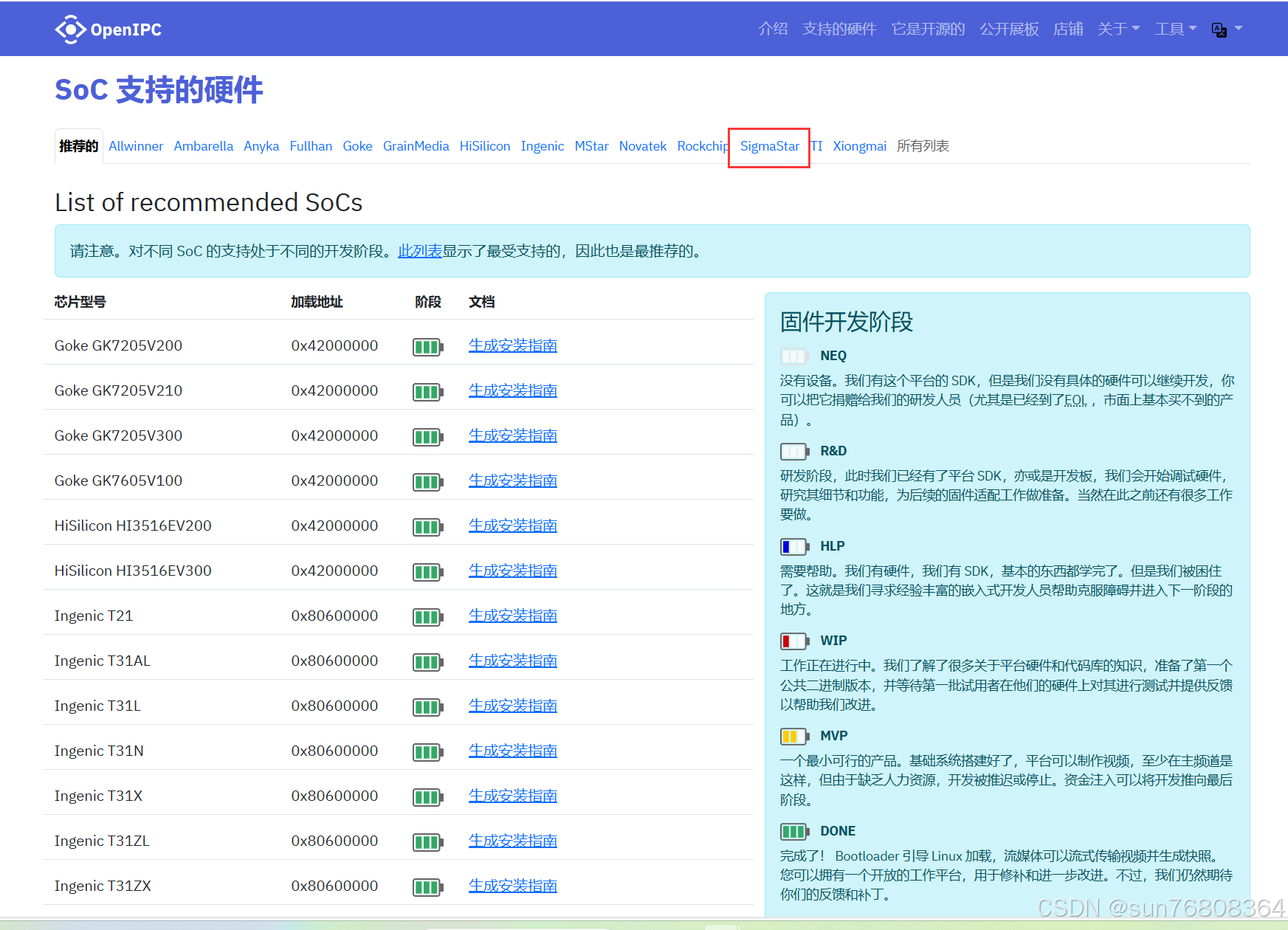Click the battery icon for Ingenic T31X
This screenshot has height=930, width=1288.
click(427, 797)
